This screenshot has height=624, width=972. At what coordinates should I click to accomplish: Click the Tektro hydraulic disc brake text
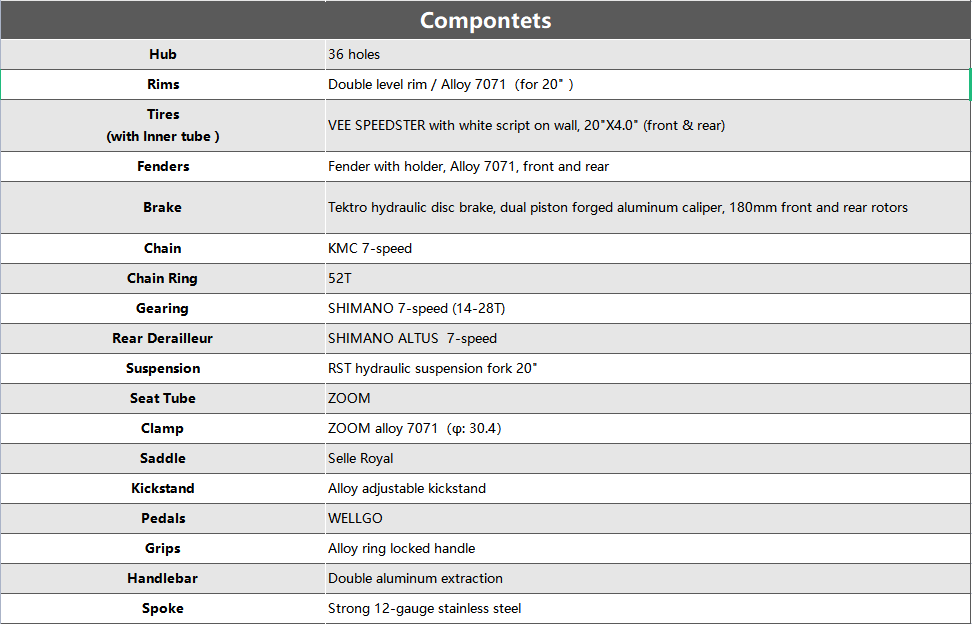(x=617, y=207)
